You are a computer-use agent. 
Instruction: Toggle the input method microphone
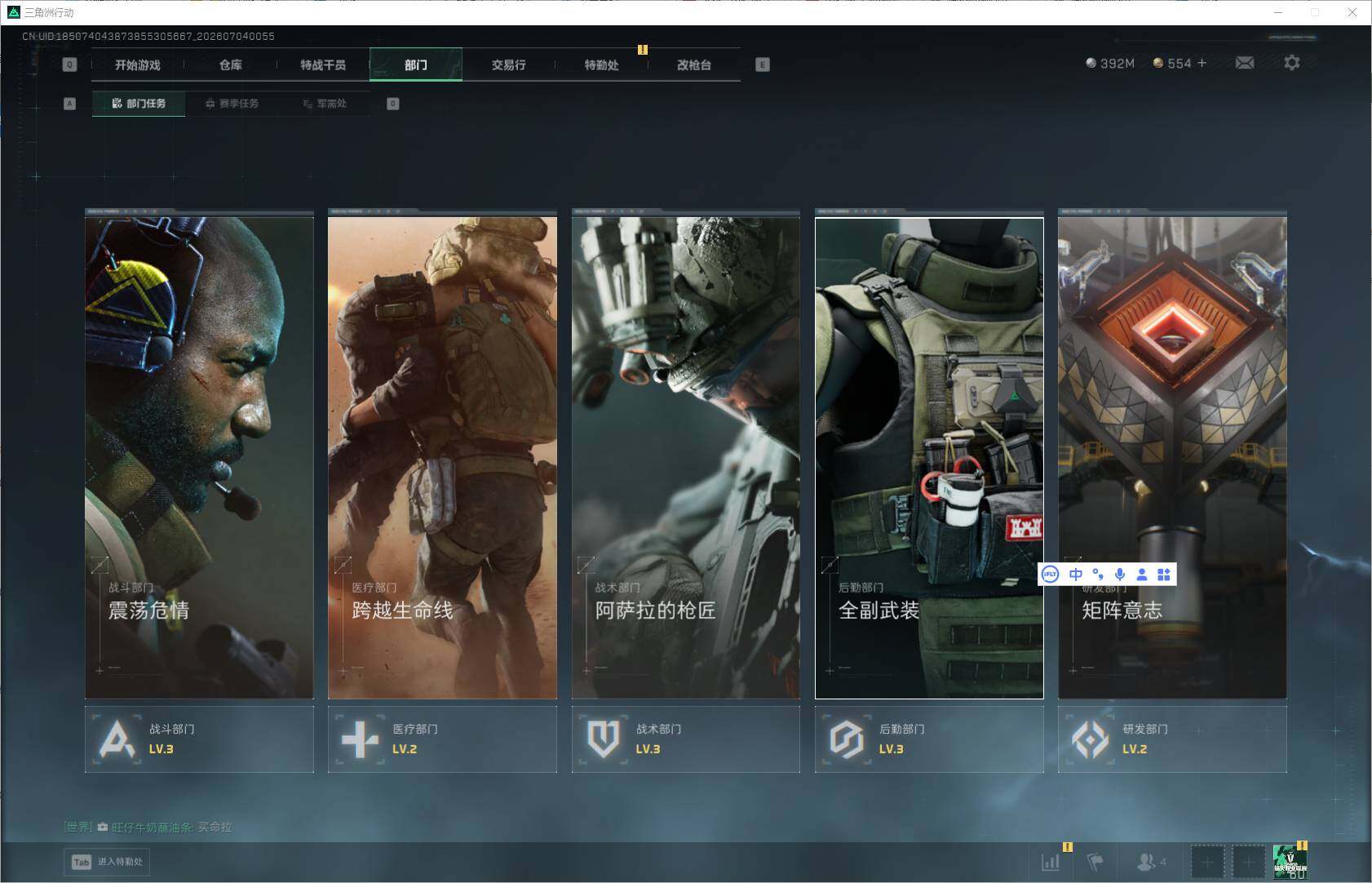(1120, 575)
